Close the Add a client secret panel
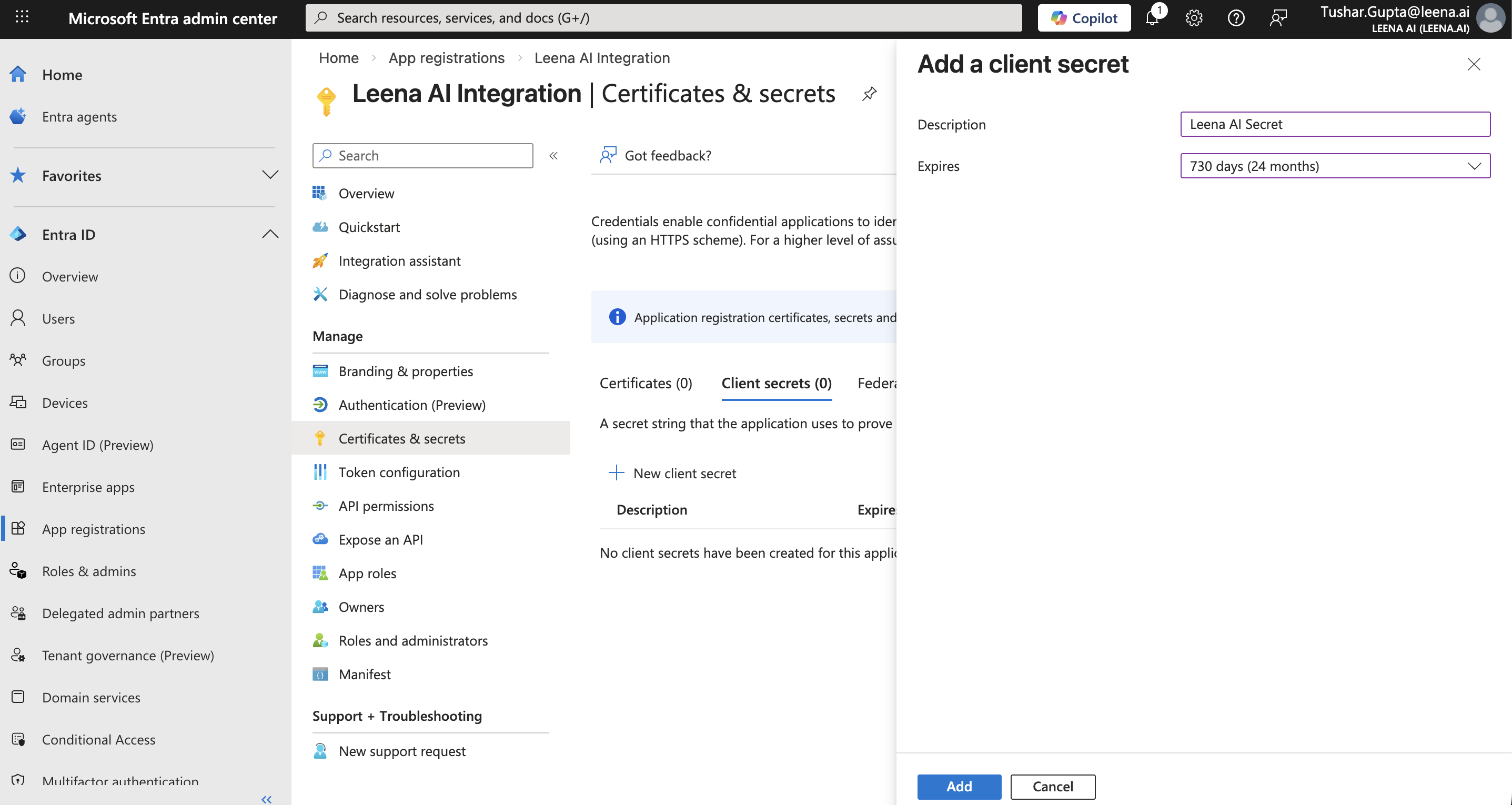Viewport: 1512px width, 805px height. coord(1474,64)
